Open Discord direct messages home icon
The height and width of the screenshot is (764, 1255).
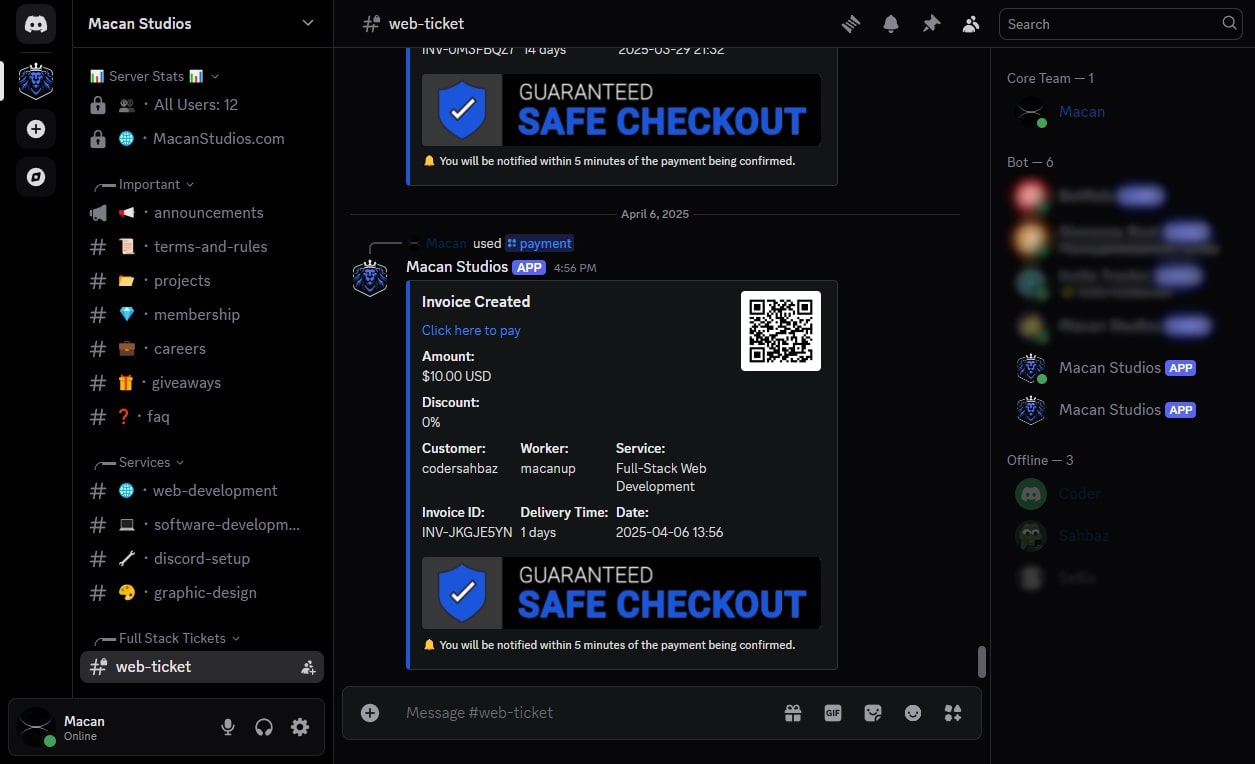[36, 24]
